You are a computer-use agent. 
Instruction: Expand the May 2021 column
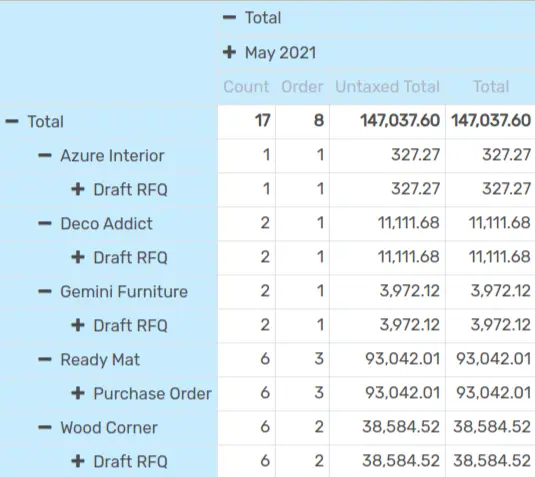269,53
